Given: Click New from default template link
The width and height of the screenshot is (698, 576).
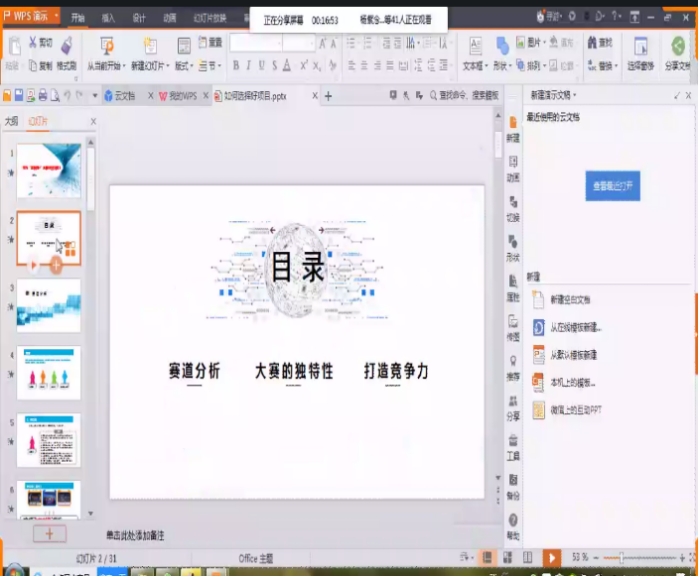Looking at the screenshot, I should point(573,355).
